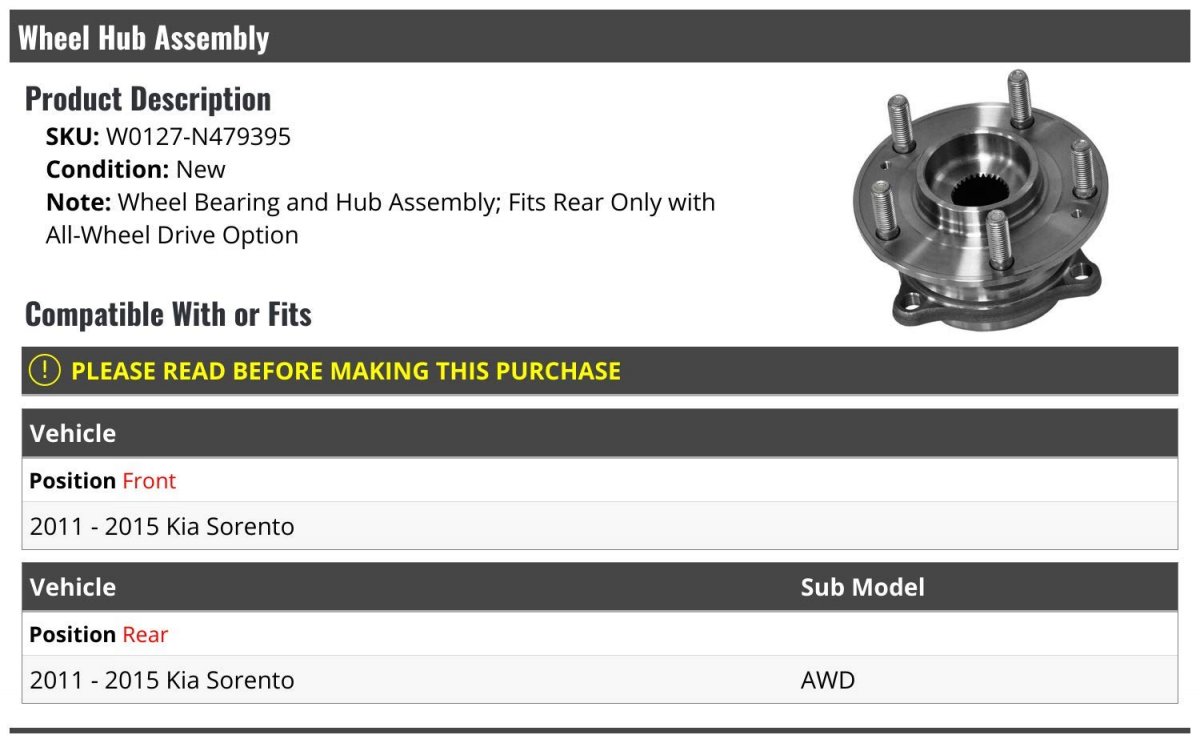This screenshot has height=743, width=1200.
Task: Click the red "Front" position text
Action: (x=149, y=481)
